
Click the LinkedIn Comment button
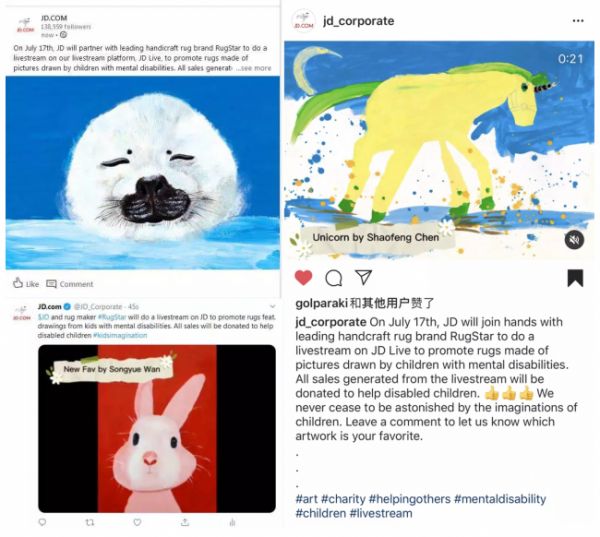pos(70,284)
